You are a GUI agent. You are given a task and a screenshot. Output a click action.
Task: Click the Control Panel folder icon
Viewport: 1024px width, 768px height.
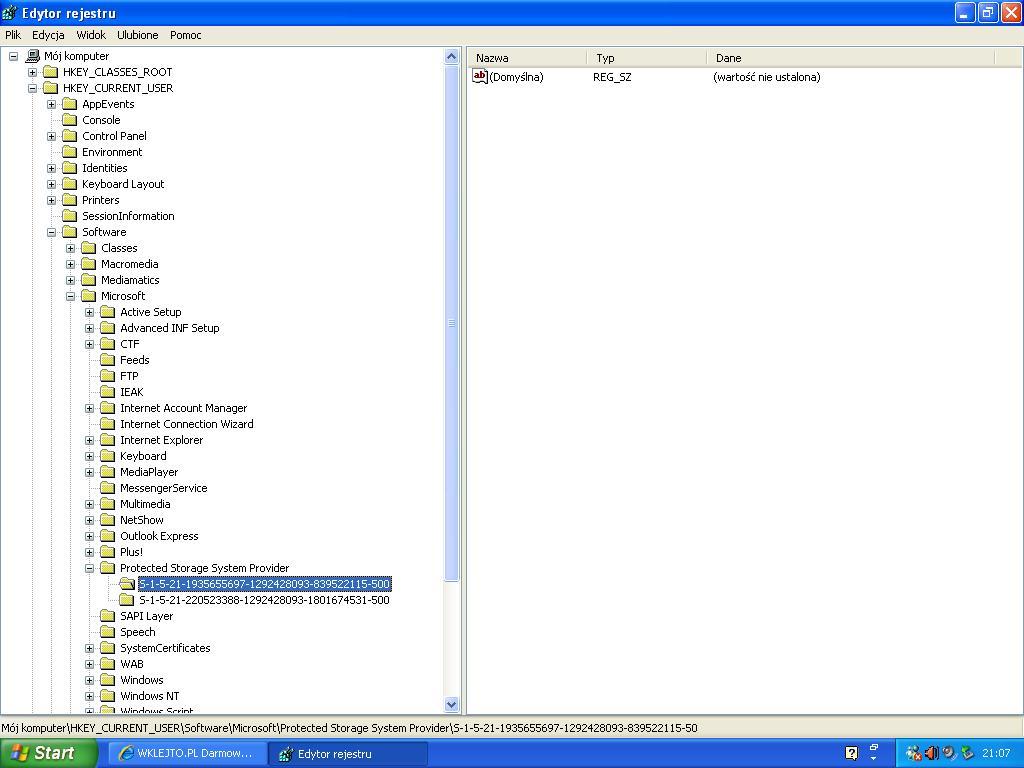[69, 136]
